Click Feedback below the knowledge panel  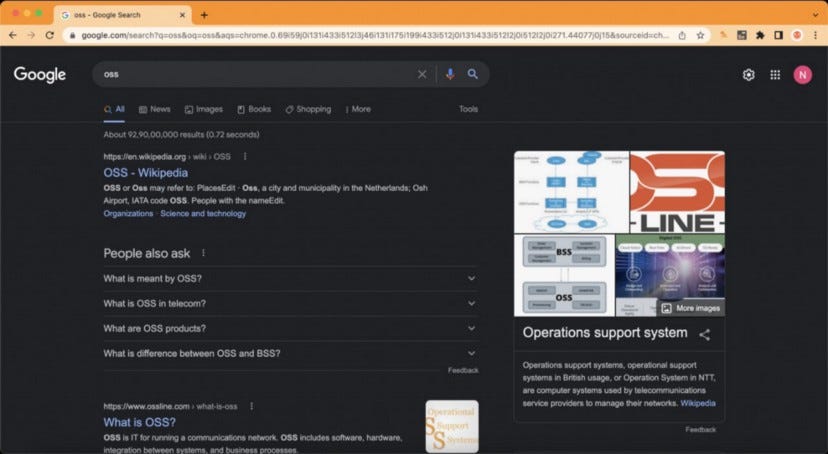click(700, 430)
